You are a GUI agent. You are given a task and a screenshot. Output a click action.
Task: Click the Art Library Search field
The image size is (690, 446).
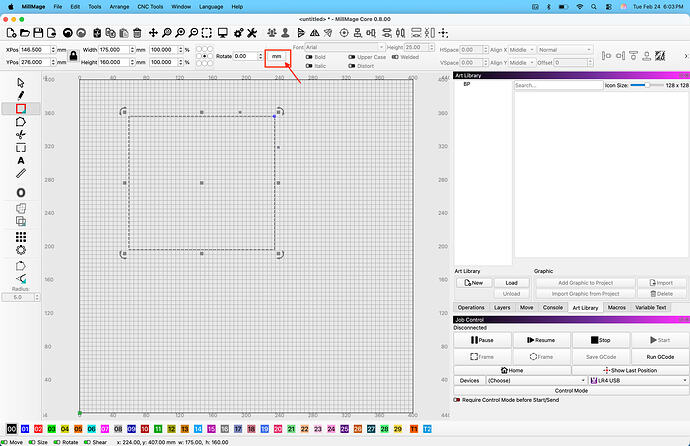(x=558, y=85)
